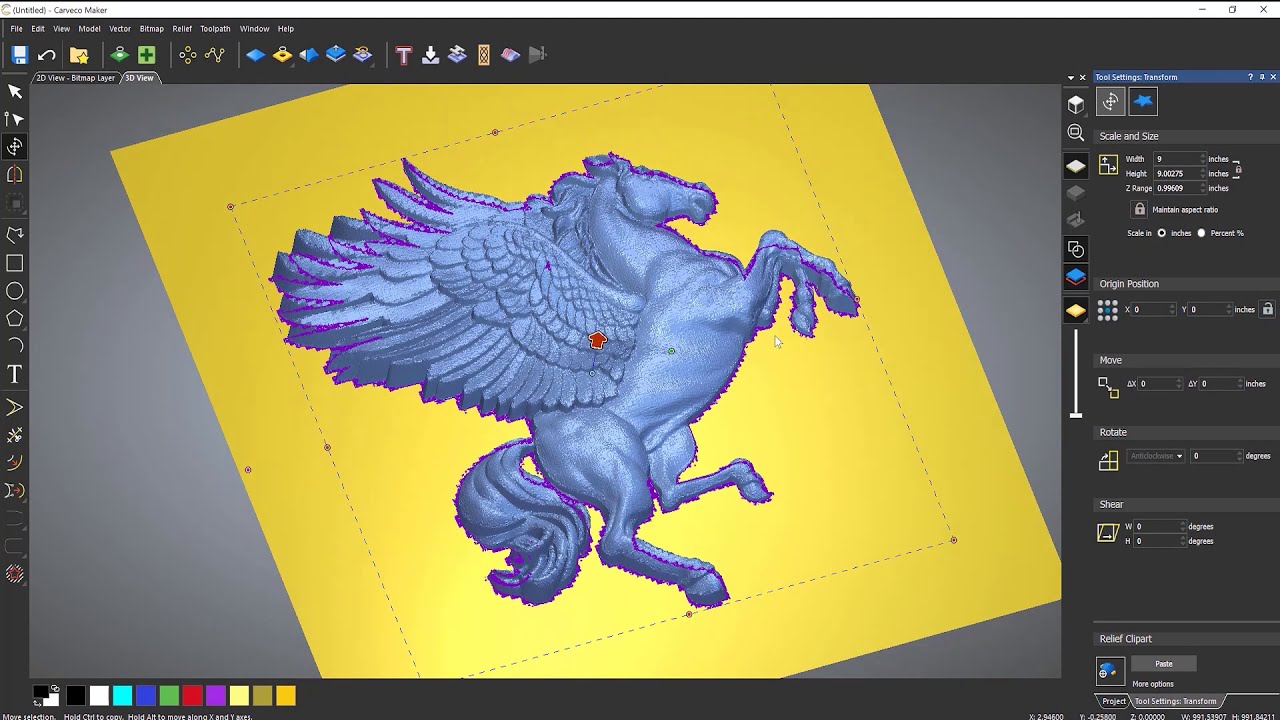Click the Height value spinner arrows
Viewport: 1280px width, 720px height.
(1203, 173)
